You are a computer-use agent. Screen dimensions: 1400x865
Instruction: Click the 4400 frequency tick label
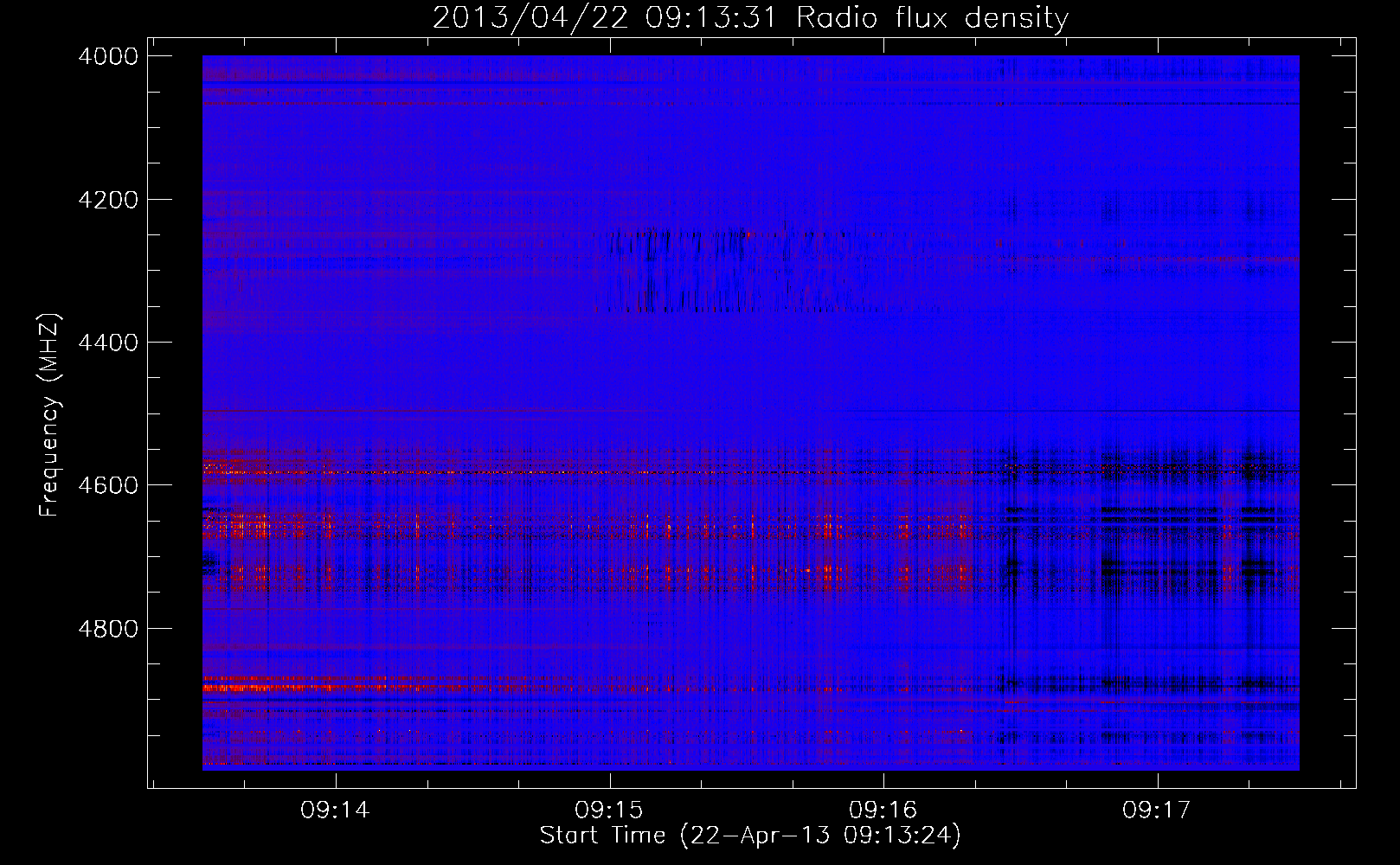[108, 343]
